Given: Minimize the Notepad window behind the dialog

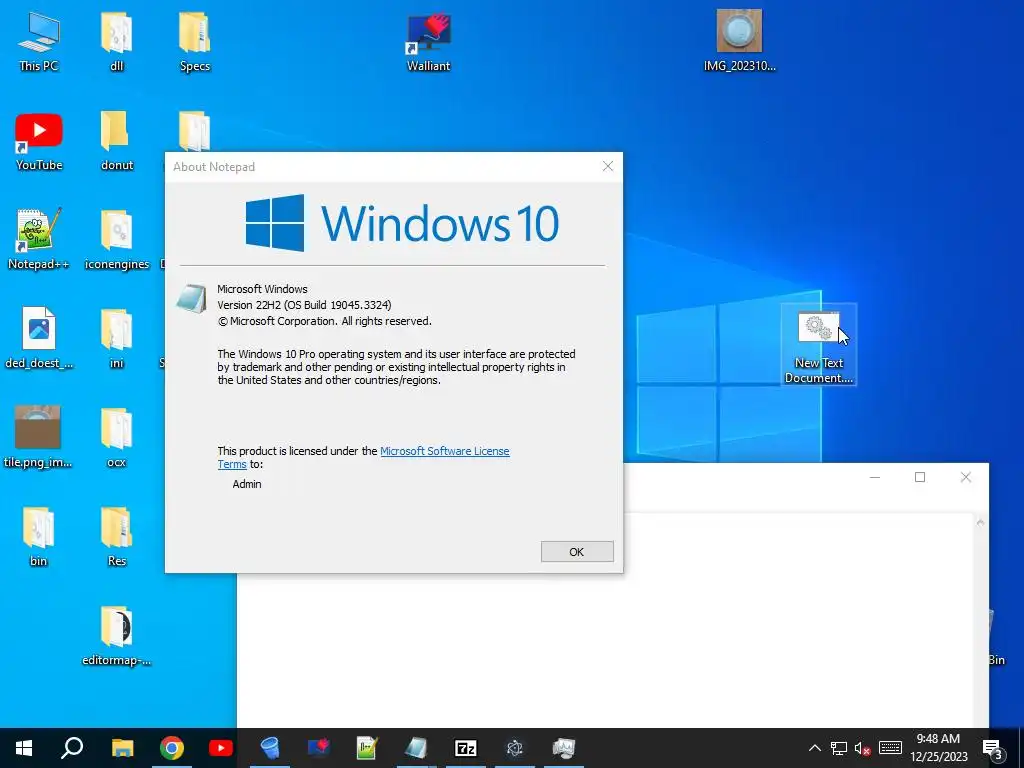Looking at the screenshot, I should click(x=875, y=477).
